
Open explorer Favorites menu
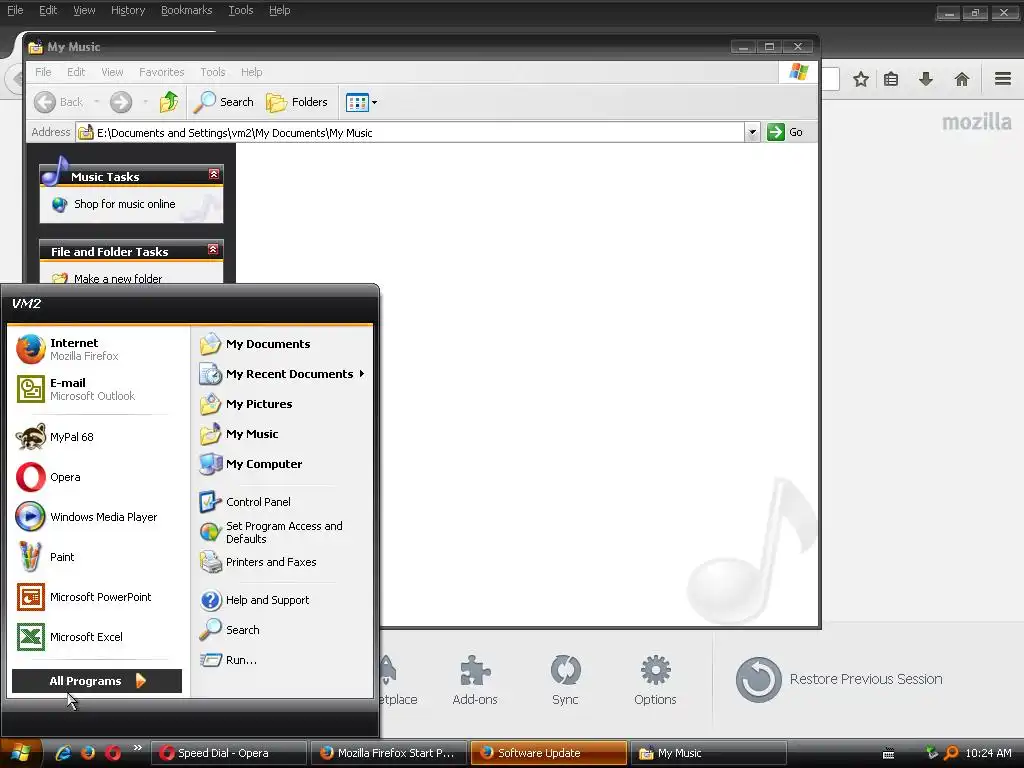point(161,72)
